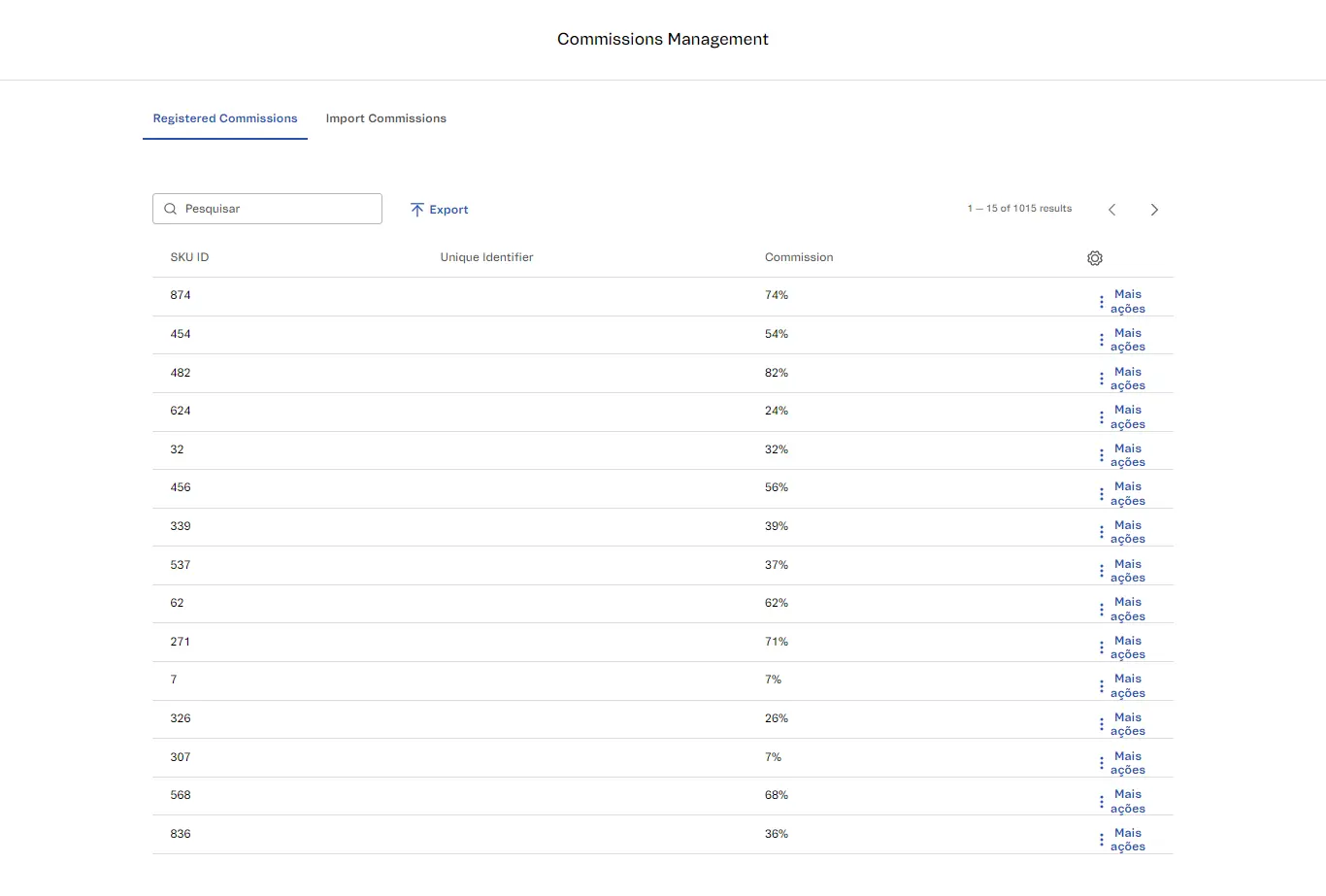Viewport: 1326px width, 896px height.
Task: Open Mais ações for SKU 568
Action: (1128, 802)
